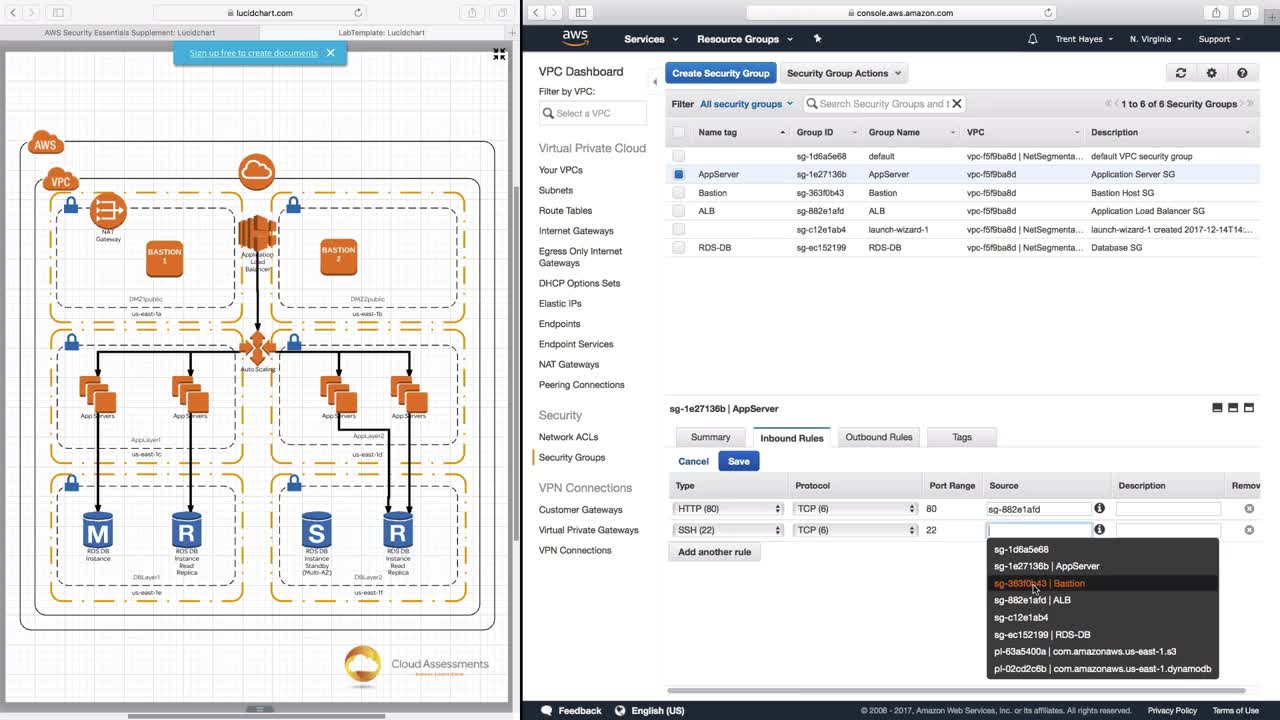The image size is (1280, 720).
Task: Choose sg-363f0b43 | Bastion from source list
Action: 1102,583
